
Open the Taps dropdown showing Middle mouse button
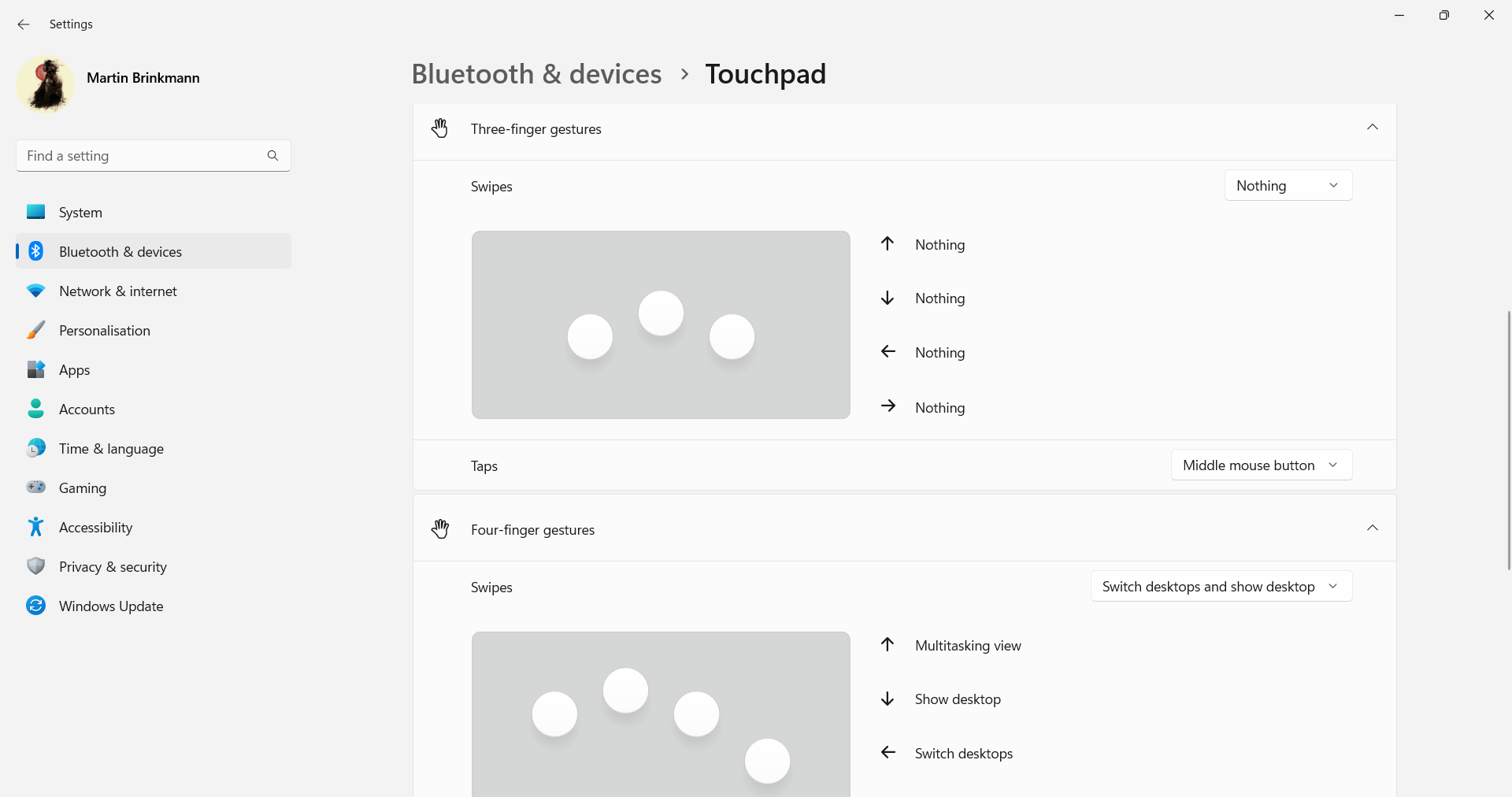tap(1260, 465)
